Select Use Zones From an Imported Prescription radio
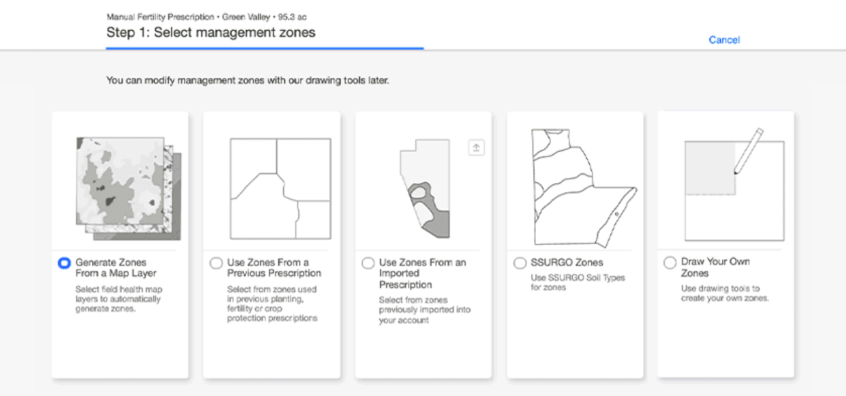Viewport: 846px width, 396px height. 368,263
